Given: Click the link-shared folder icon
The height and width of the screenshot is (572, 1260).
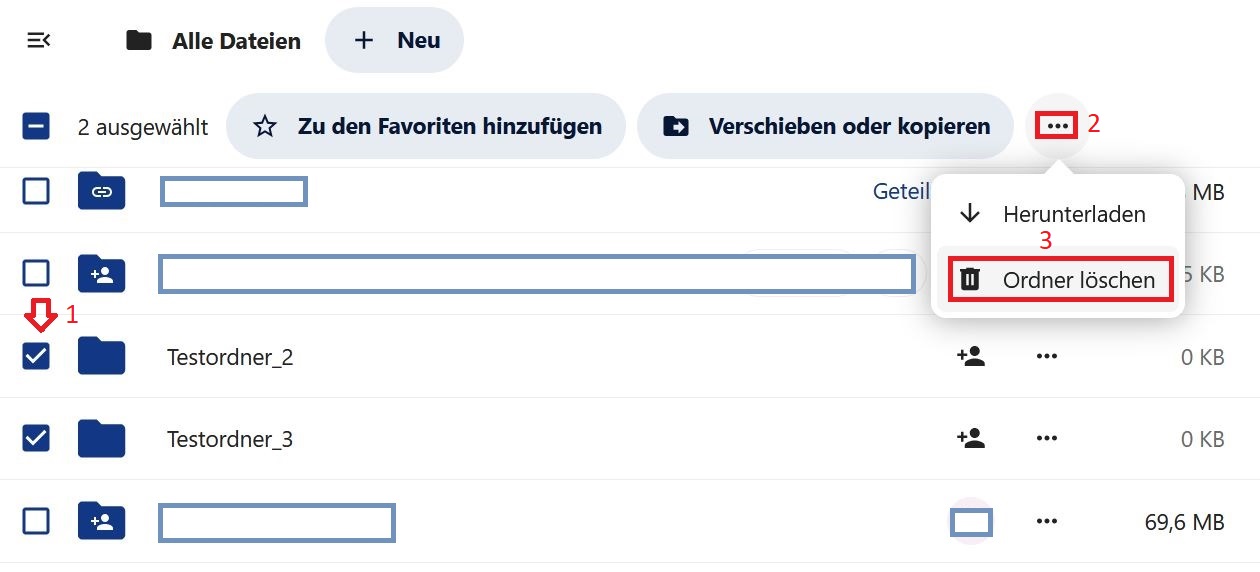Looking at the screenshot, I should [x=101, y=191].
